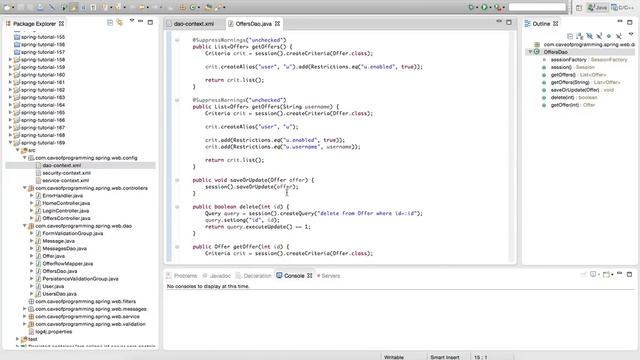Collapse the src folder

click(18, 150)
